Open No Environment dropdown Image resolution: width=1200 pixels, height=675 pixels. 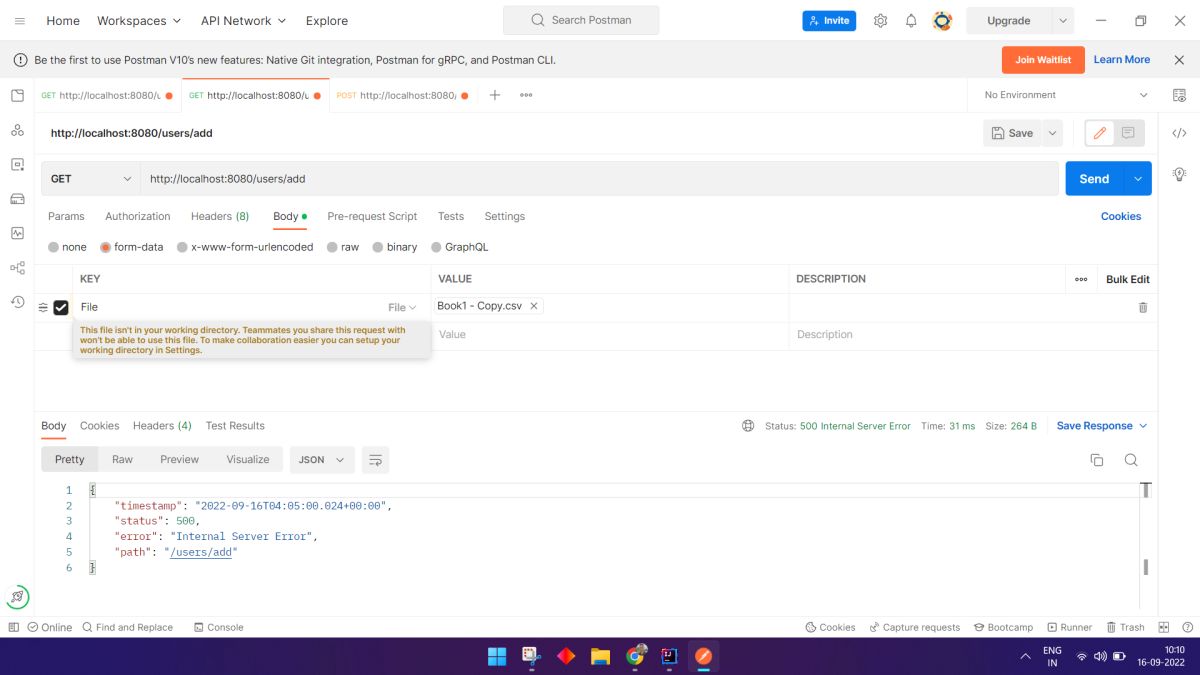point(1065,95)
